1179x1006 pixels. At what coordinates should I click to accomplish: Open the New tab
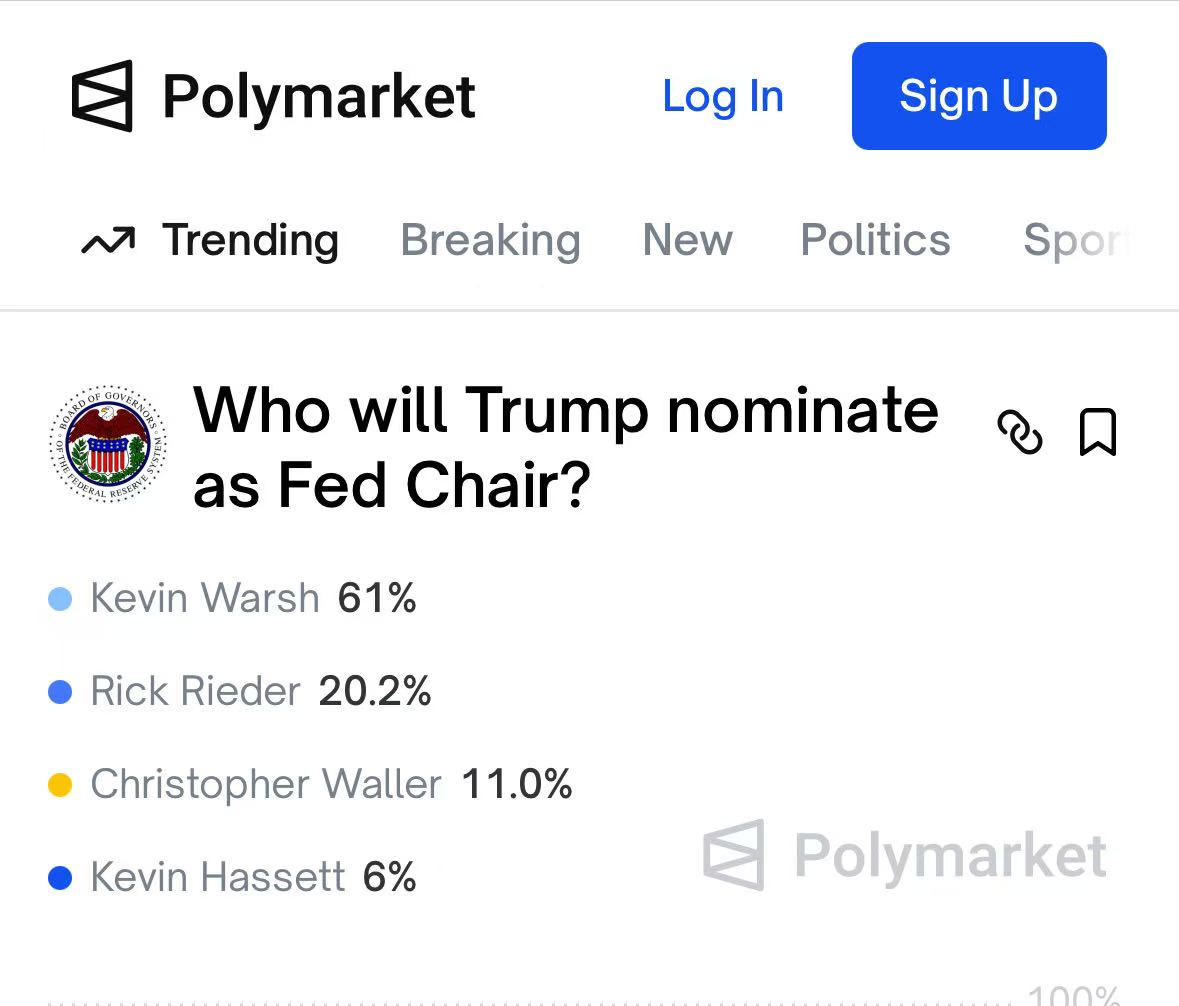pos(687,241)
